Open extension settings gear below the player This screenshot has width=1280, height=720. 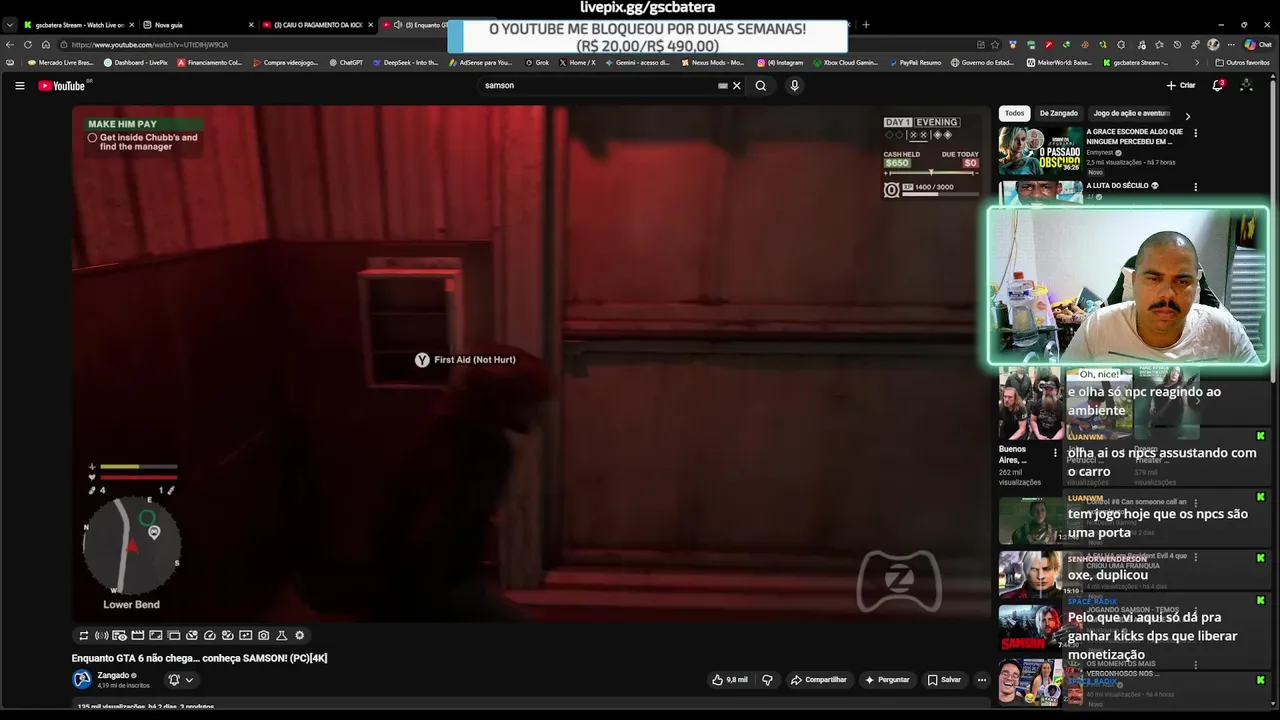tap(299, 635)
